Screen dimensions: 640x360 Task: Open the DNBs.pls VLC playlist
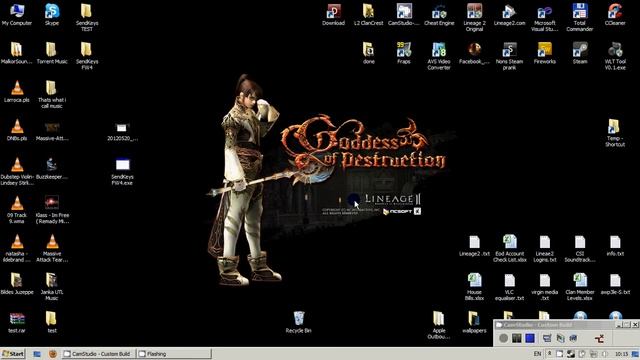tap(17, 130)
